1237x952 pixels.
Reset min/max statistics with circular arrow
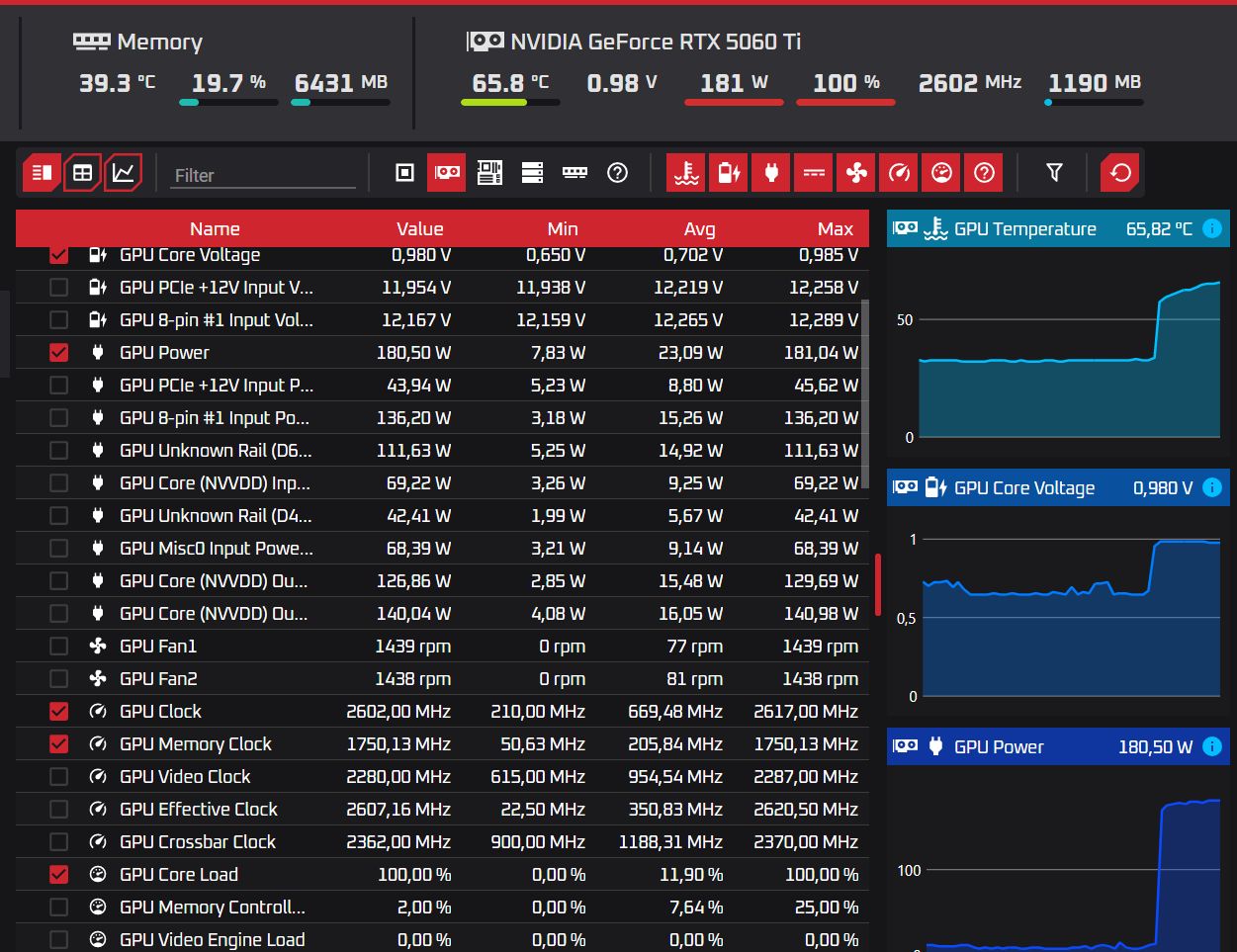point(1120,173)
